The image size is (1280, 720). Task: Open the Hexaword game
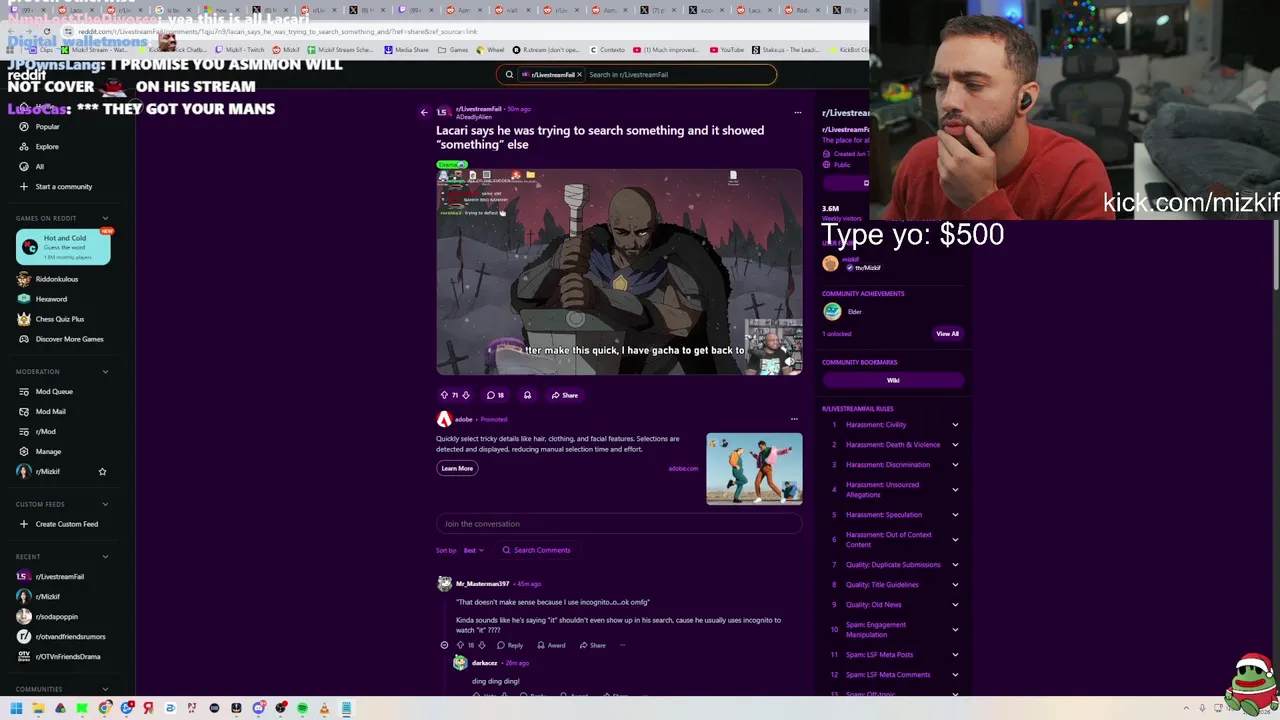coord(51,299)
